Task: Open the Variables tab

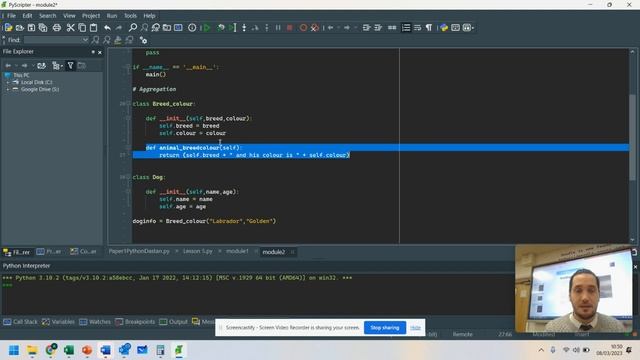Action: click(58, 322)
